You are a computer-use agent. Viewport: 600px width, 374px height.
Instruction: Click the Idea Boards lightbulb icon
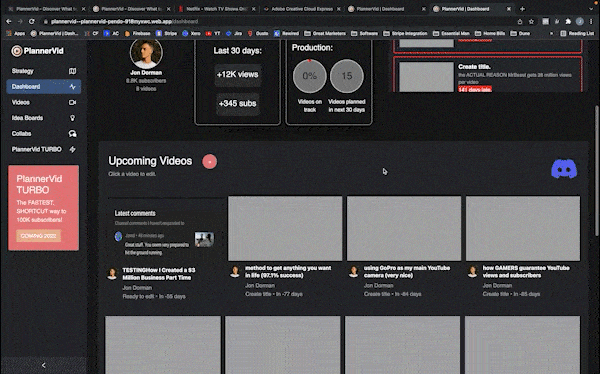tap(72, 118)
